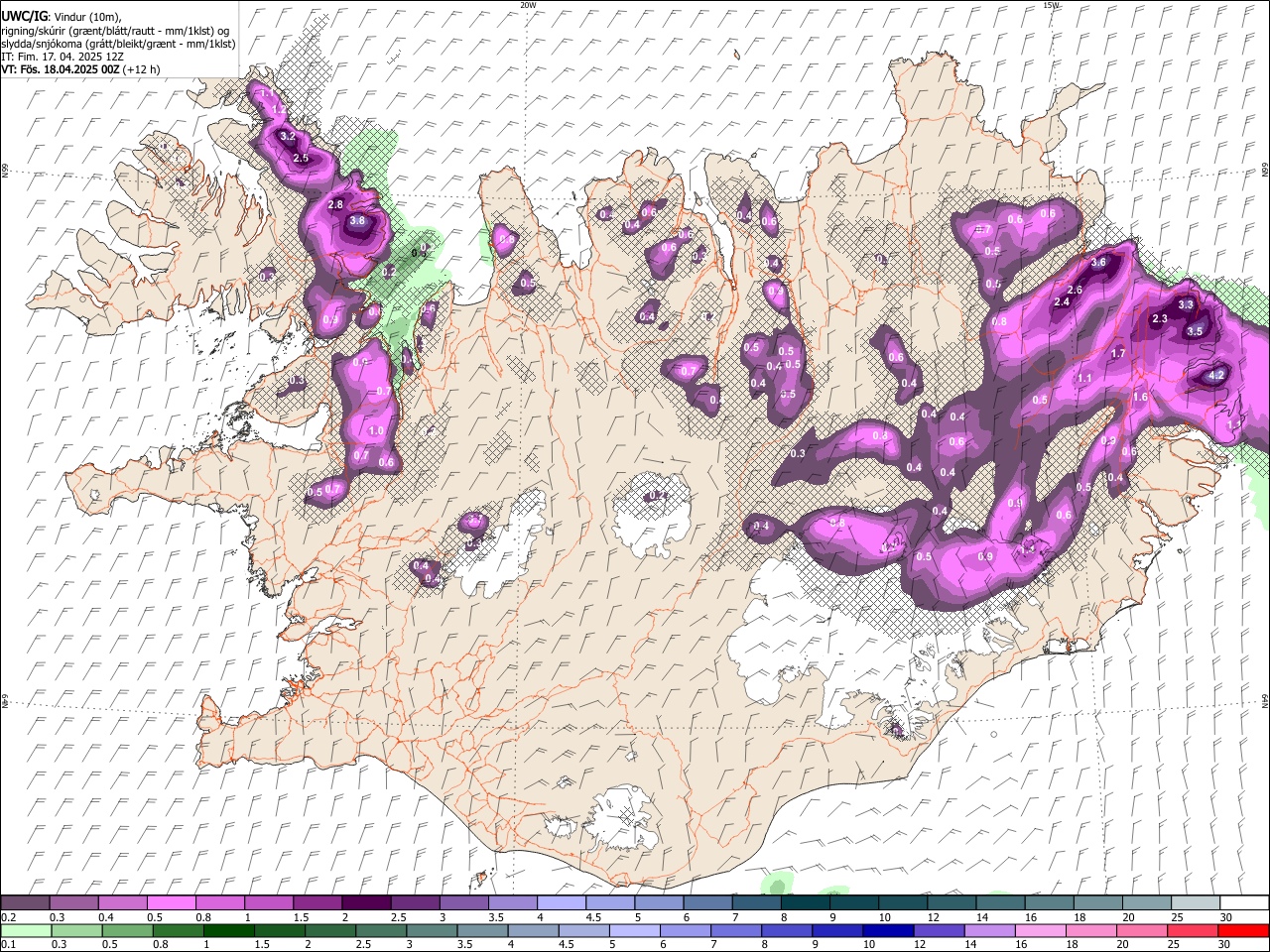
Task: Click the 1.7 snowfall value on the map
Action: pyautogui.click(x=1118, y=354)
